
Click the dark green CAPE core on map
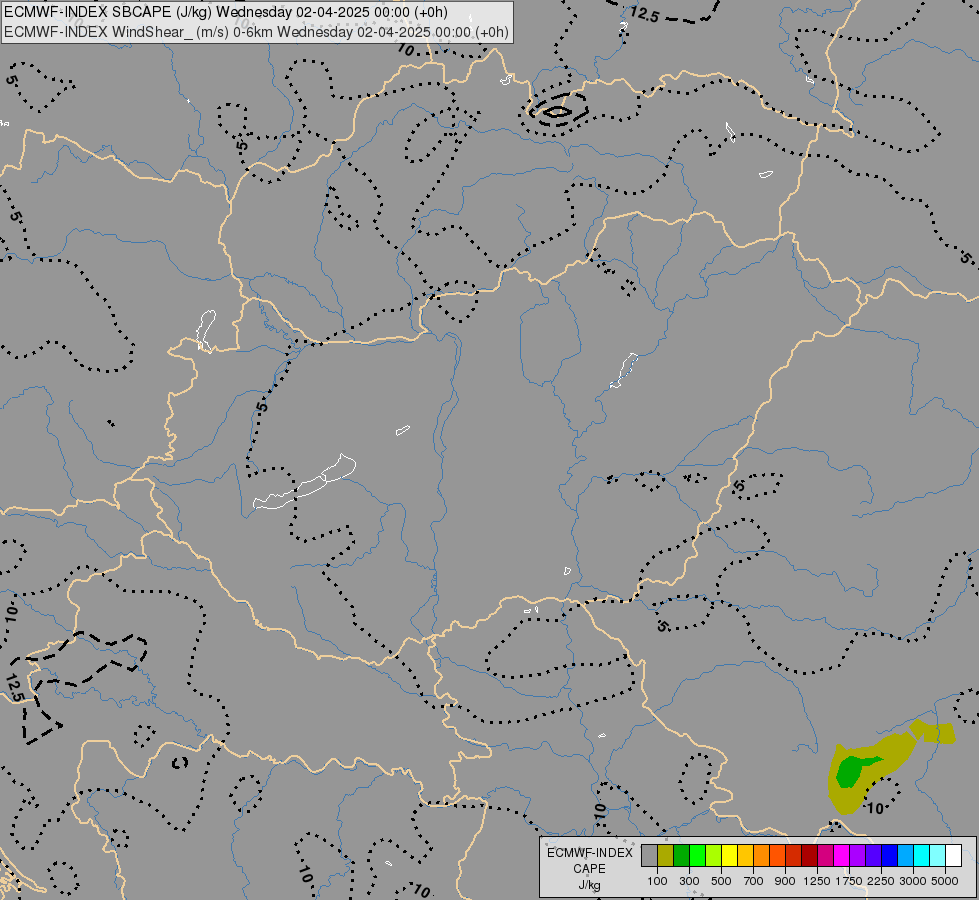coord(850,771)
